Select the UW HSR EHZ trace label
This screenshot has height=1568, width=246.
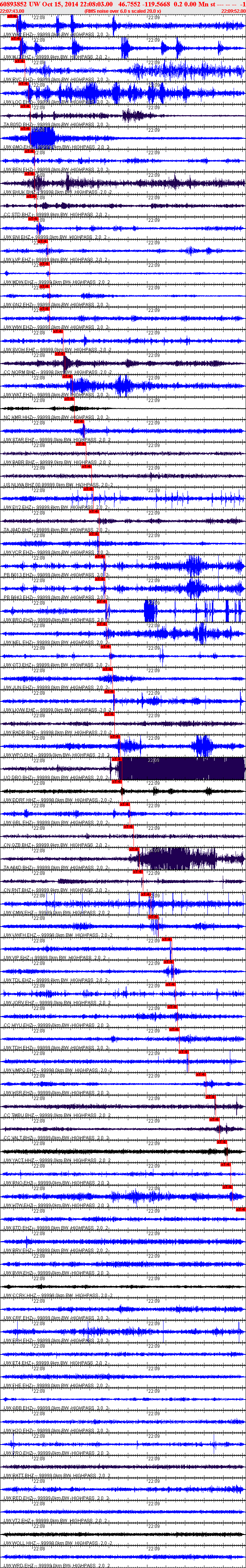57,1092
